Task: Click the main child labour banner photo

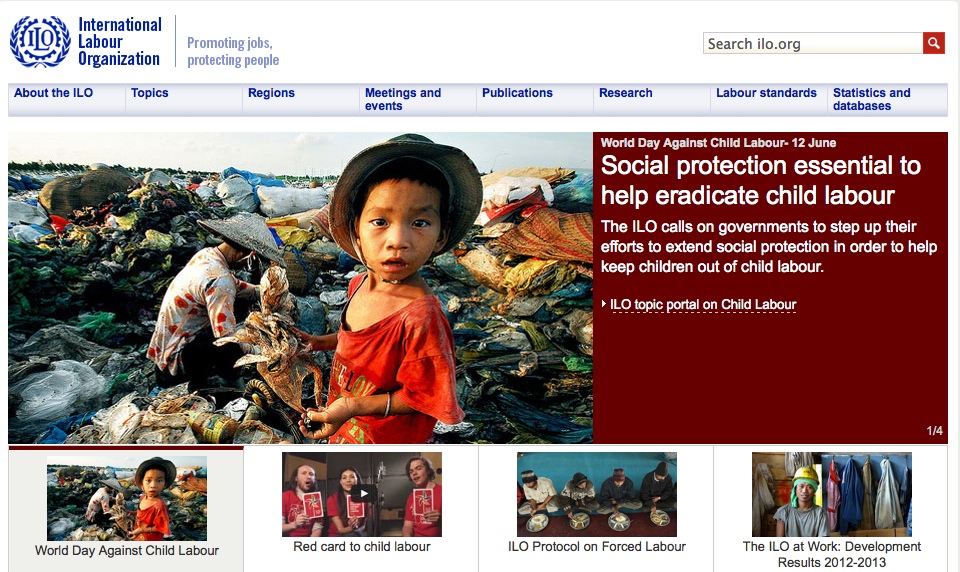Action: coord(300,288)
